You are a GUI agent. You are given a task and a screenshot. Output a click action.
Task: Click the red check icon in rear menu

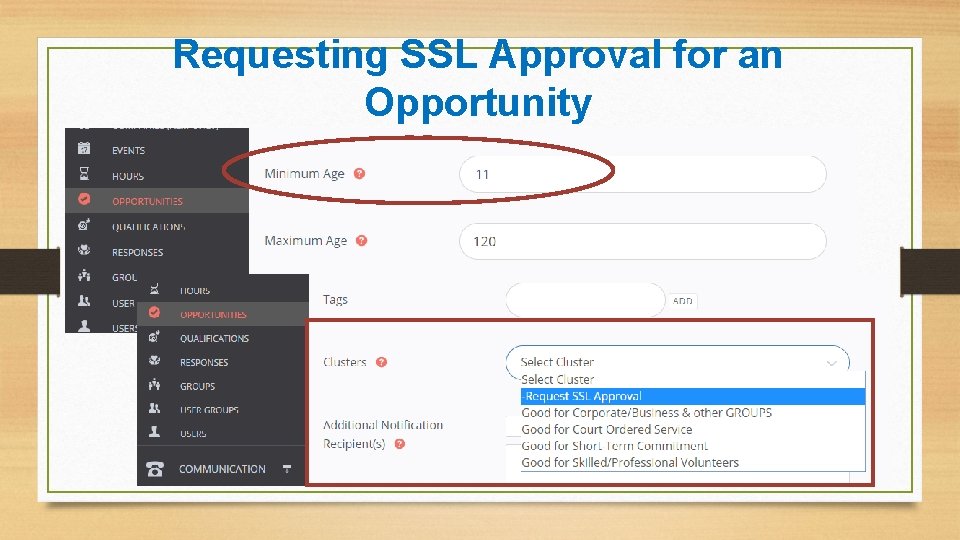tap(84, 200)
